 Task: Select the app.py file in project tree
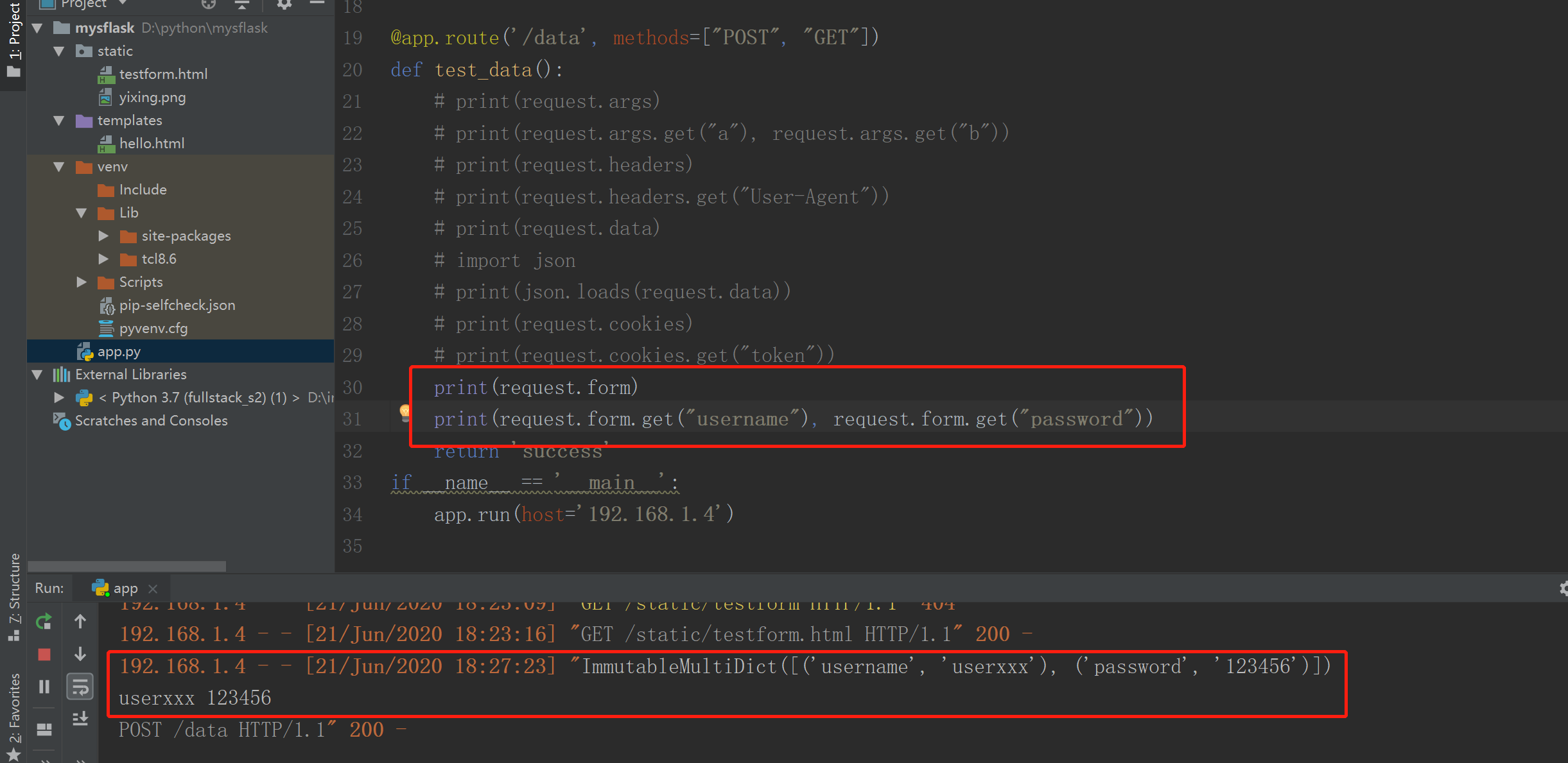point(118,350)
